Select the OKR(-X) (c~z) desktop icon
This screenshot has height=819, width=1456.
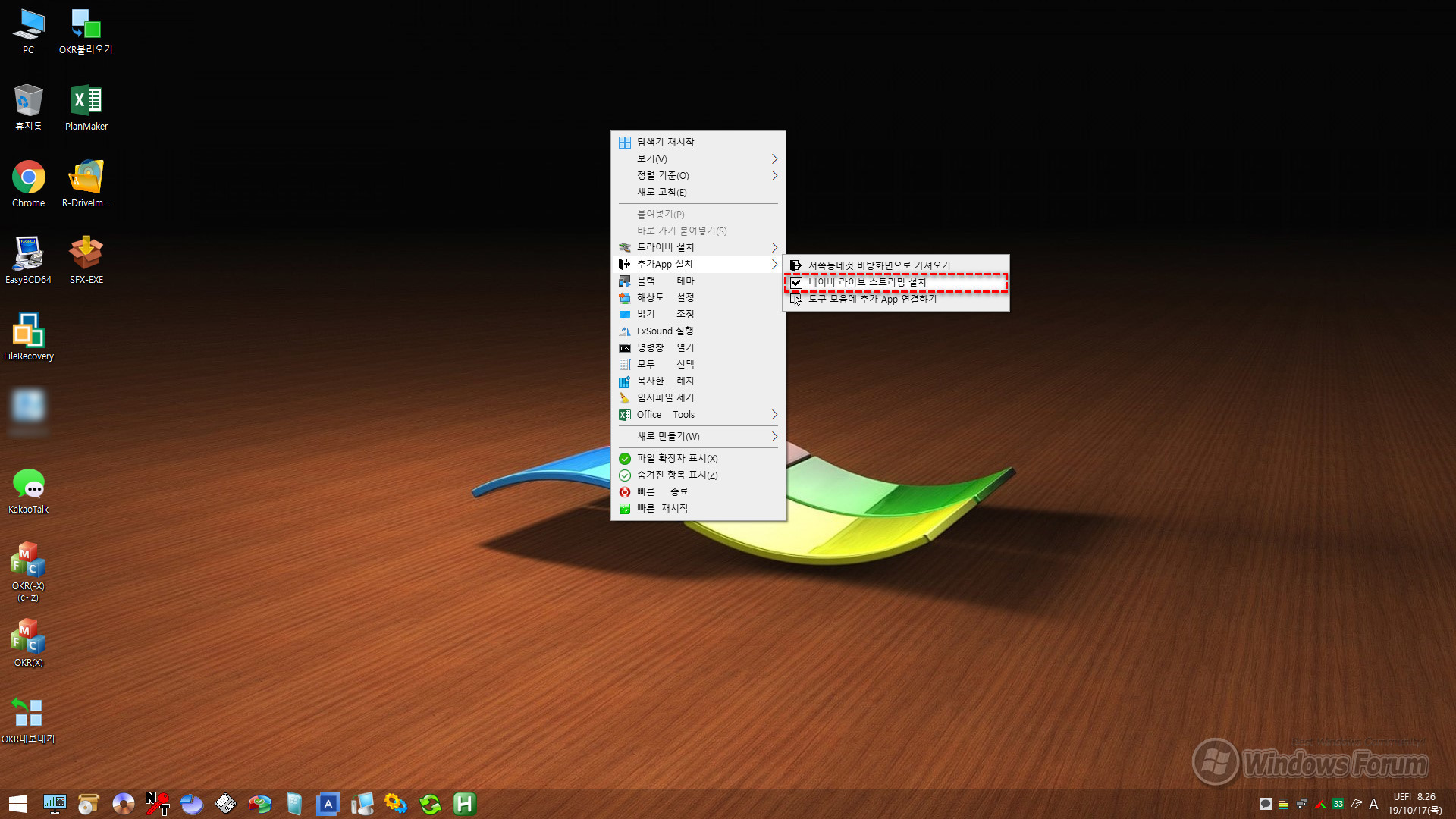click(28, 573)
